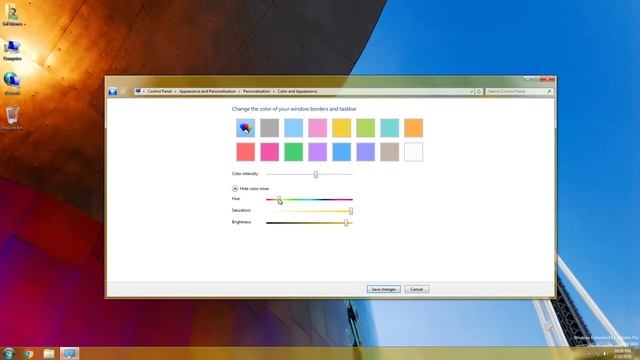The height and width of the screenshot is (360, 640).
Task: Select the dark green swatch in bottom row
Action: pyautogui.click(x=293, y=152)
